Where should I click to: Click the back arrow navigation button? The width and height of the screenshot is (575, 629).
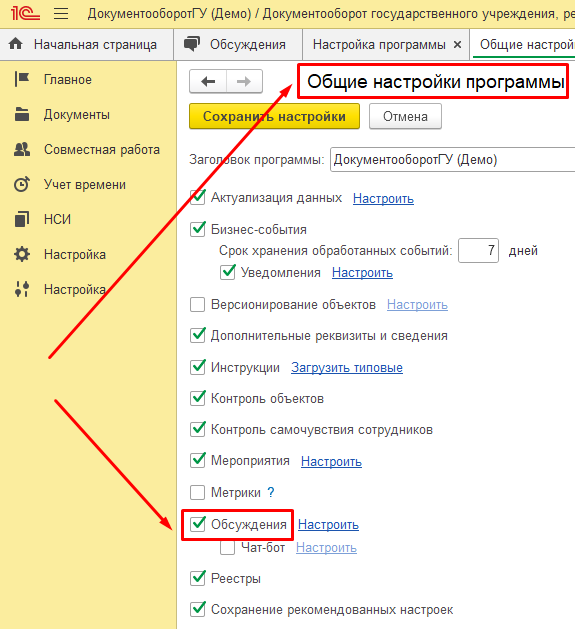tap(208, 81)
